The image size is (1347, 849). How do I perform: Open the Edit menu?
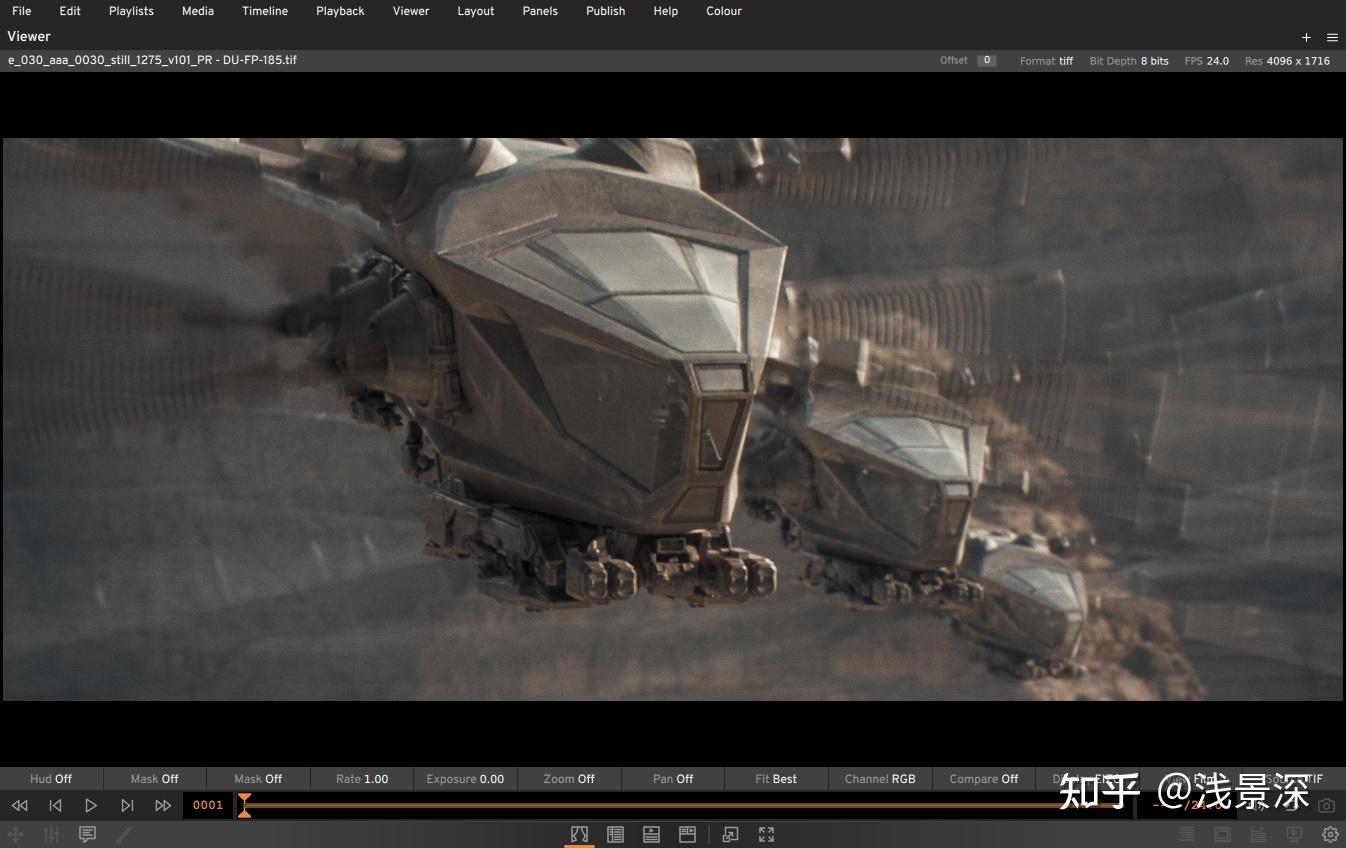[x=70, y=11]
